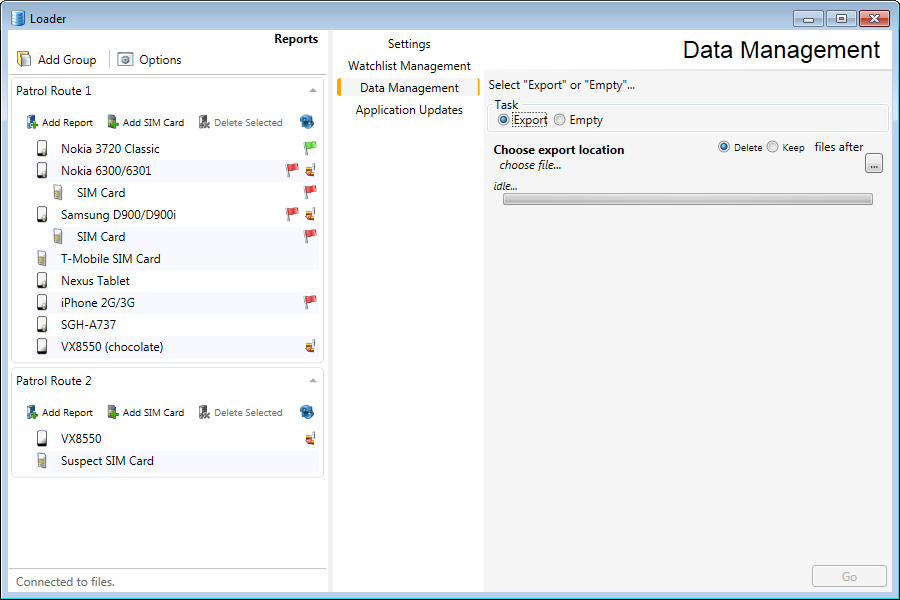Viewport: 900px width, 600px height.
Task: Collapse the Patrol Route 1 group
Action: tap(313, 91)
